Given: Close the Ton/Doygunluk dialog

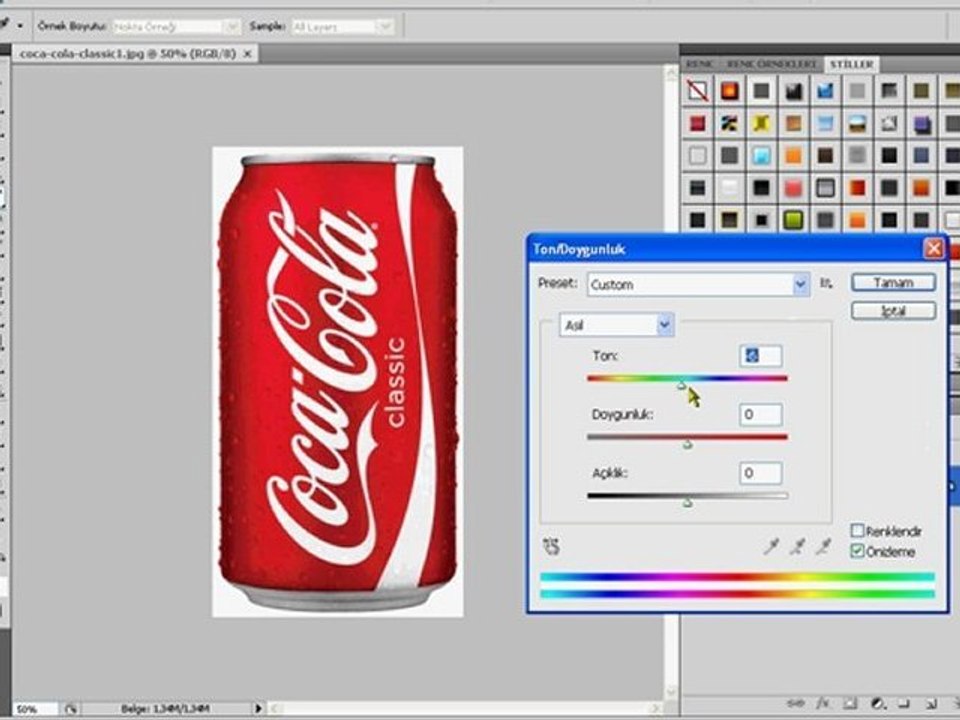Looking at the screenshot, I should 933,249.
